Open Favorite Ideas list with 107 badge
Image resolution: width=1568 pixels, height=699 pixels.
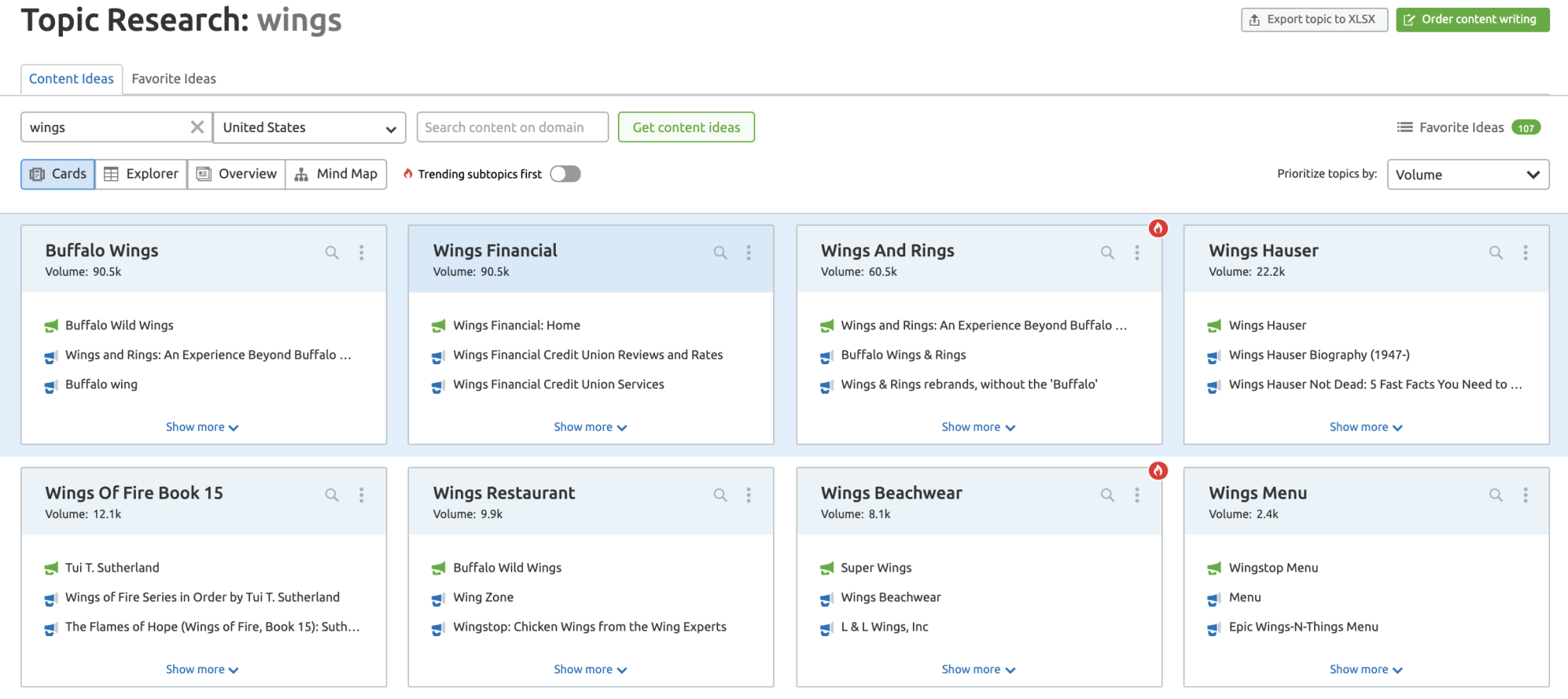[x=1469, y=127]
